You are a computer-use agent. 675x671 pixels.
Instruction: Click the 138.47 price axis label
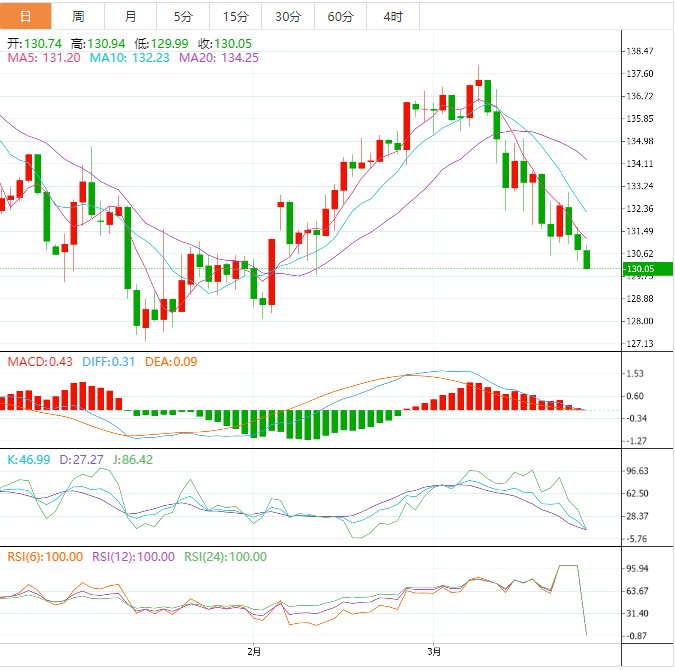click(640, 51)
